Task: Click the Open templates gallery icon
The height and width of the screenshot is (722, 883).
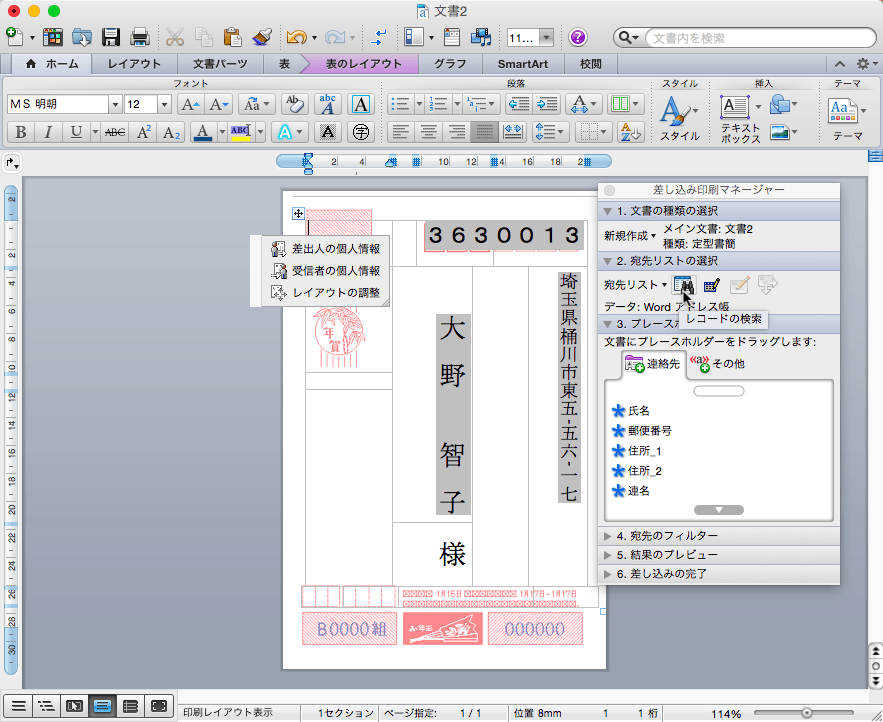Action: coord(52,37)
